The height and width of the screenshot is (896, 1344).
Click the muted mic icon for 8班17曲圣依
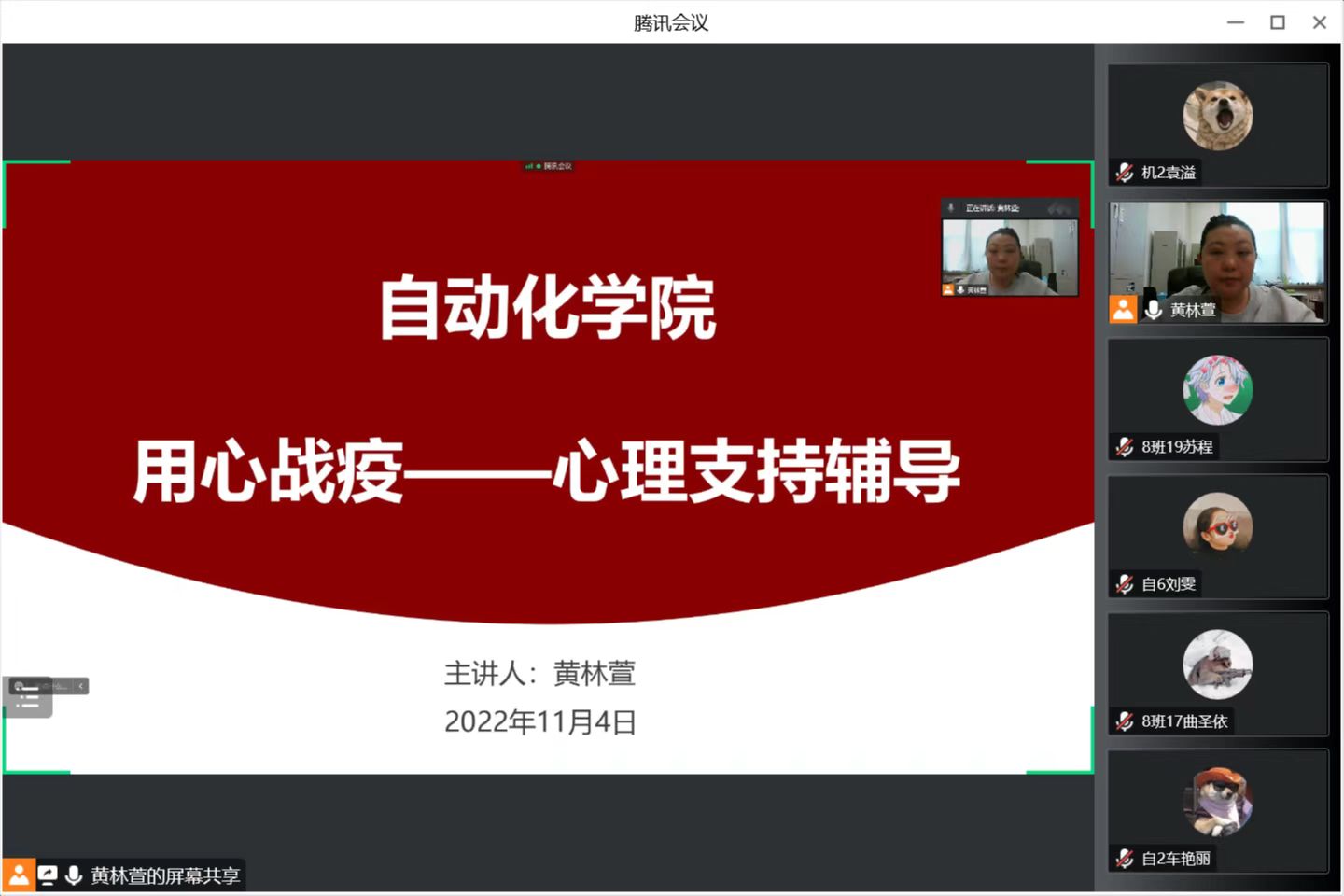coord(1125,721)
